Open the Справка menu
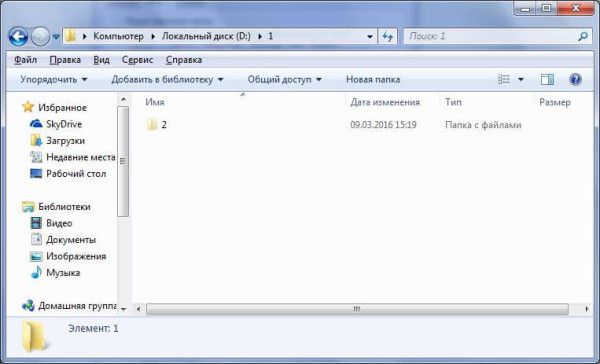The image size is (600, 364). coord(184,60)
